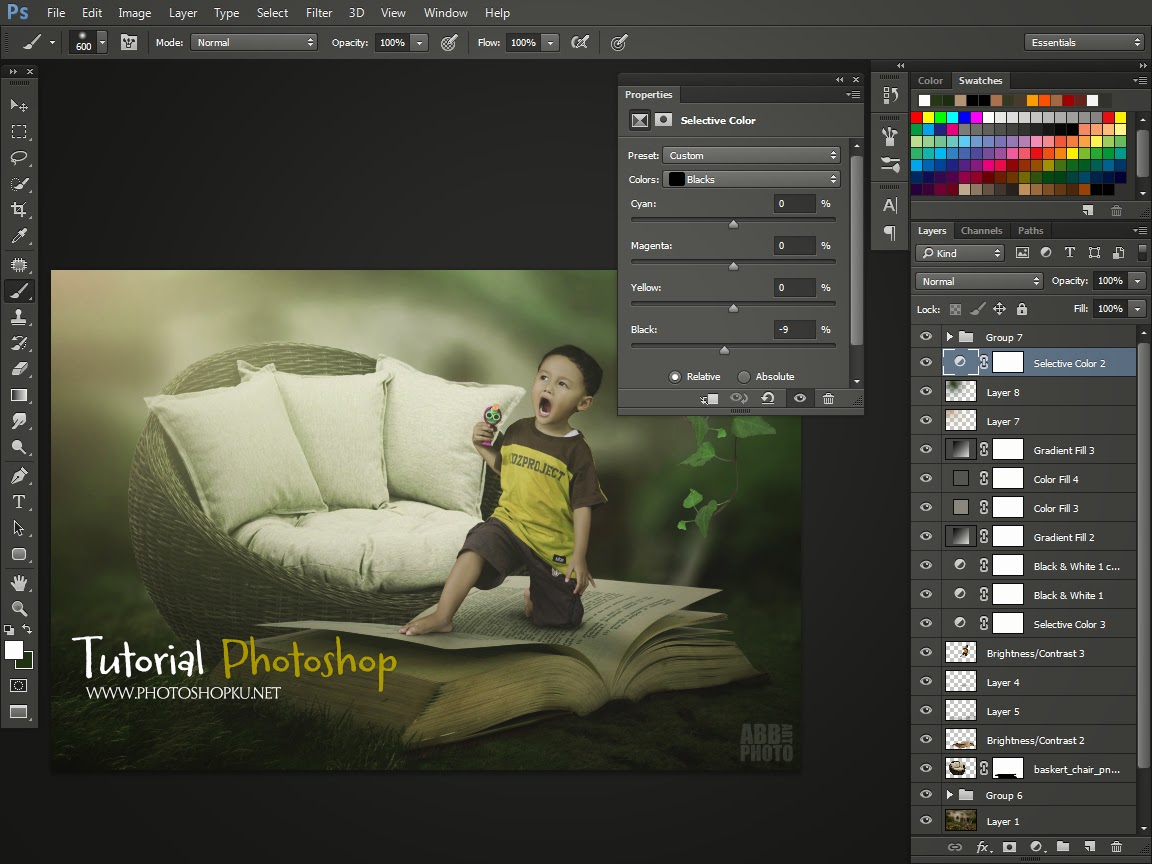Delete the adjustment layer using the Properties trash icon

828,398
